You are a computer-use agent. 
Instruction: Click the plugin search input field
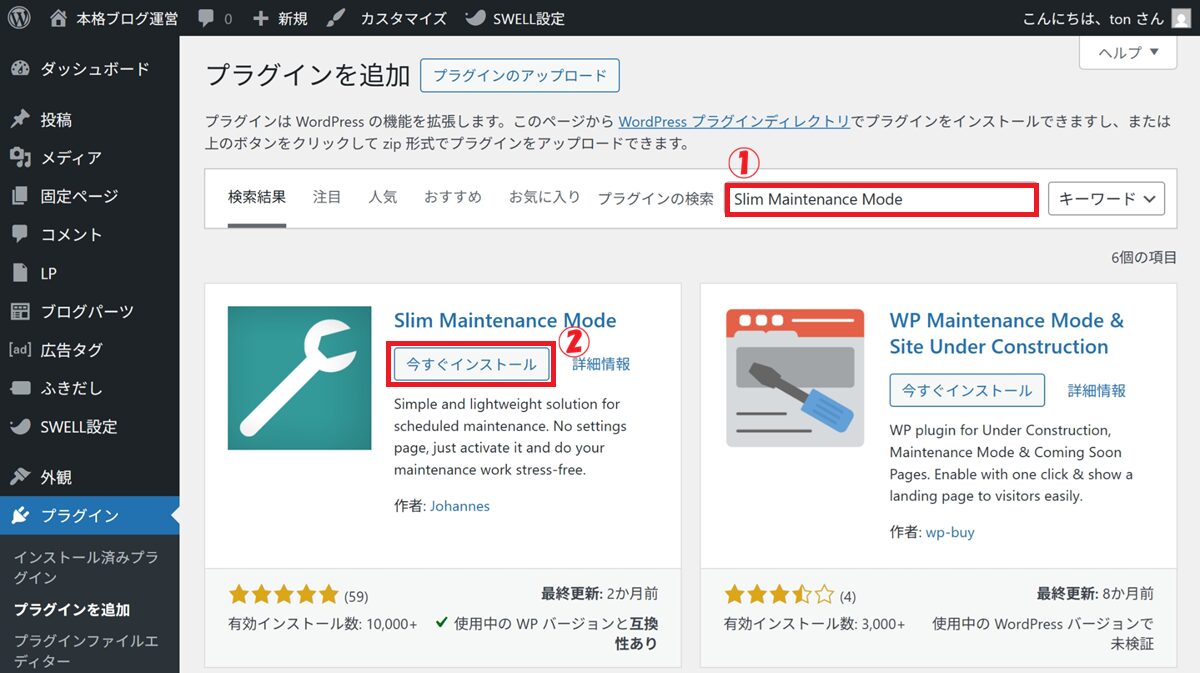point(881,199)
